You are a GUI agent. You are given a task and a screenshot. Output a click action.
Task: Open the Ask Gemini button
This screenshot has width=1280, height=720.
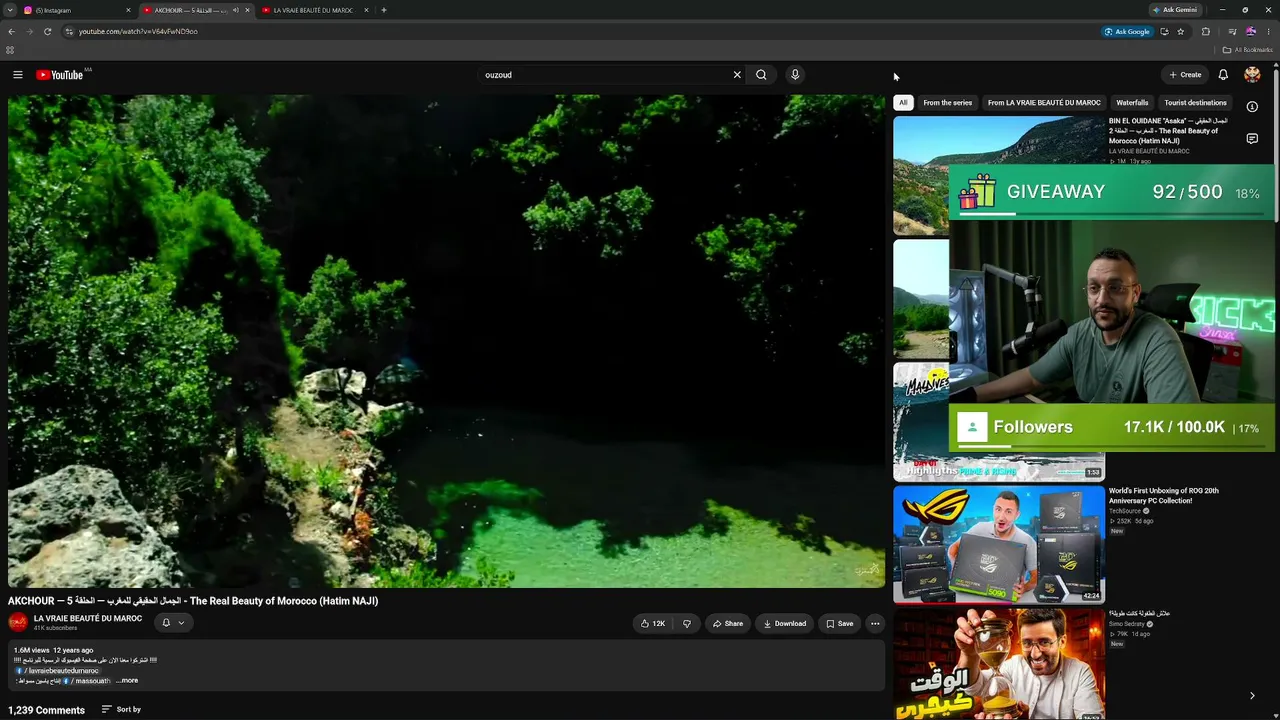click(1175, 10)
